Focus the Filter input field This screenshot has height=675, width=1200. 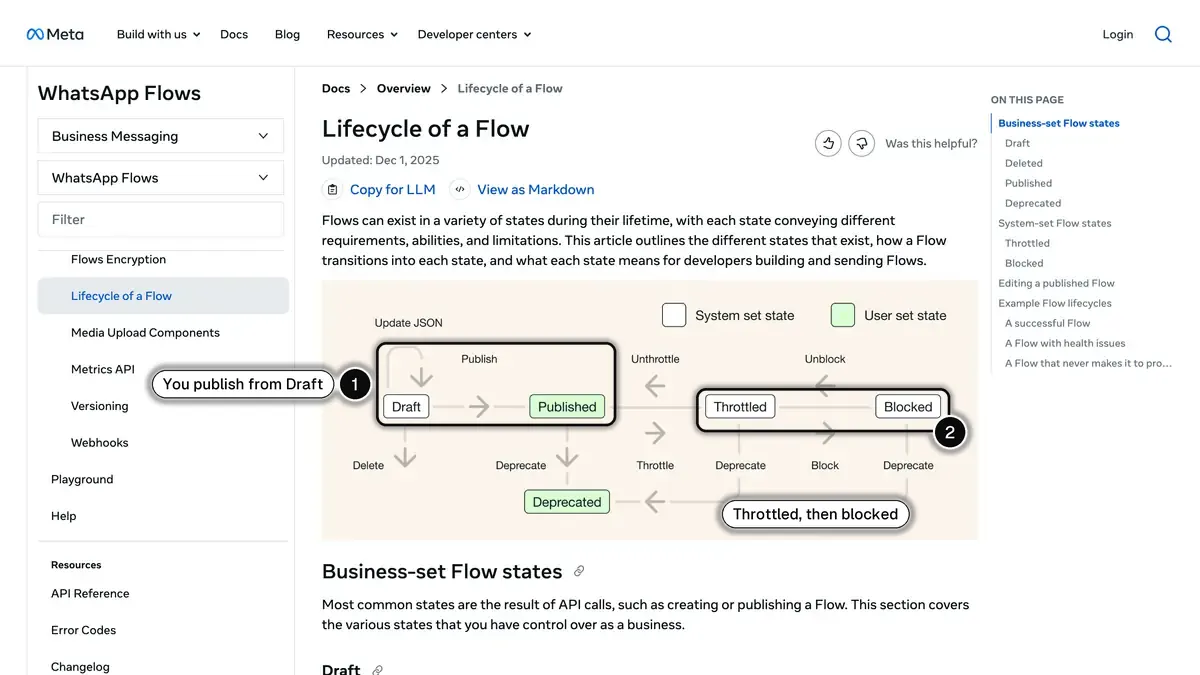[161, 219]
